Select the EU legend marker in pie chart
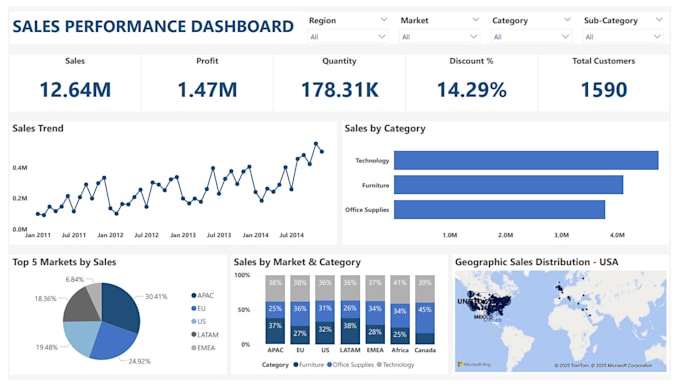Screen dimensions: 680x386 pyautogui.click(x=194, y=308)
